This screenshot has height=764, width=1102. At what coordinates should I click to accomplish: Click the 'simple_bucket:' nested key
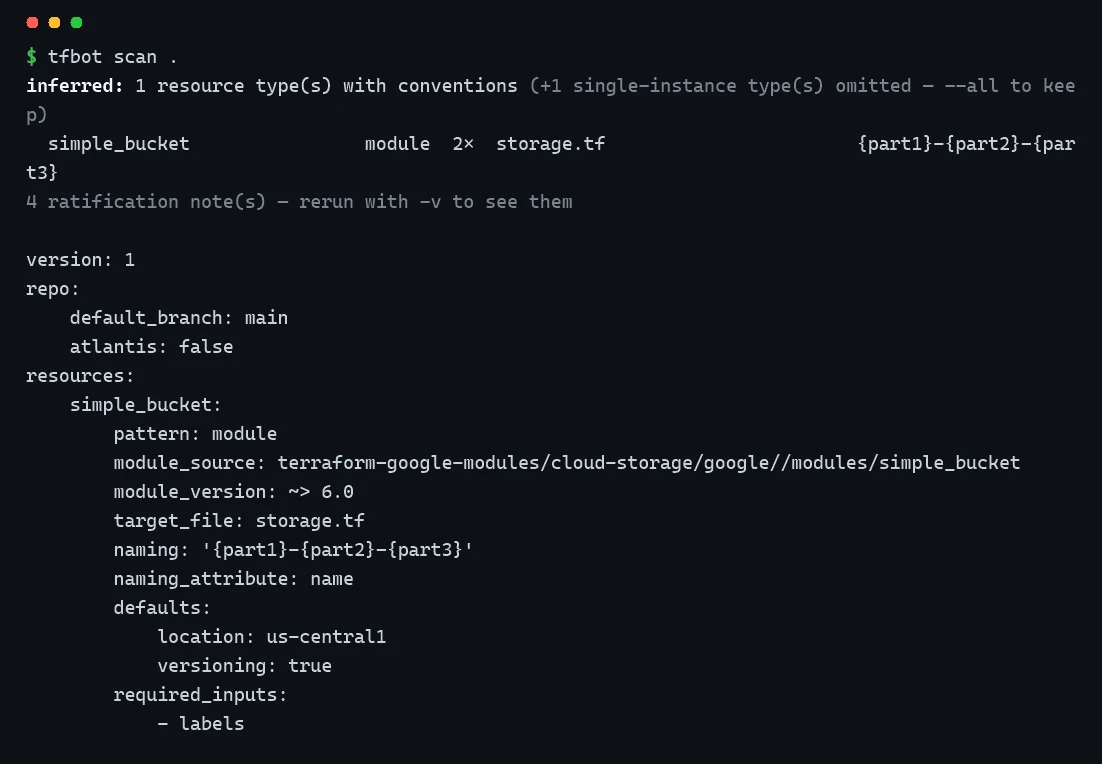(145, 405)
